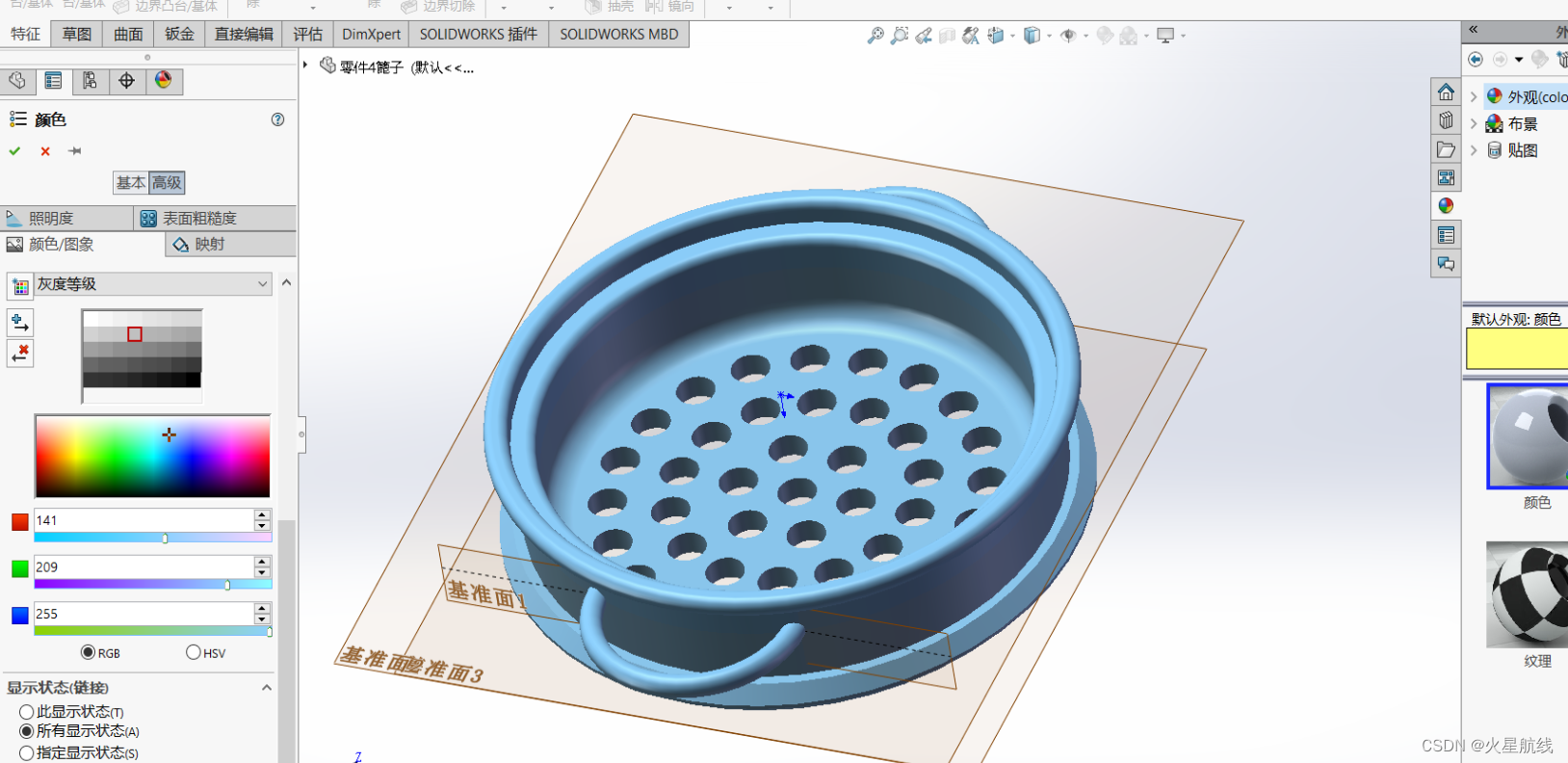
Task: Open the DimXpertManager crosshair tab
Action: 126,81
